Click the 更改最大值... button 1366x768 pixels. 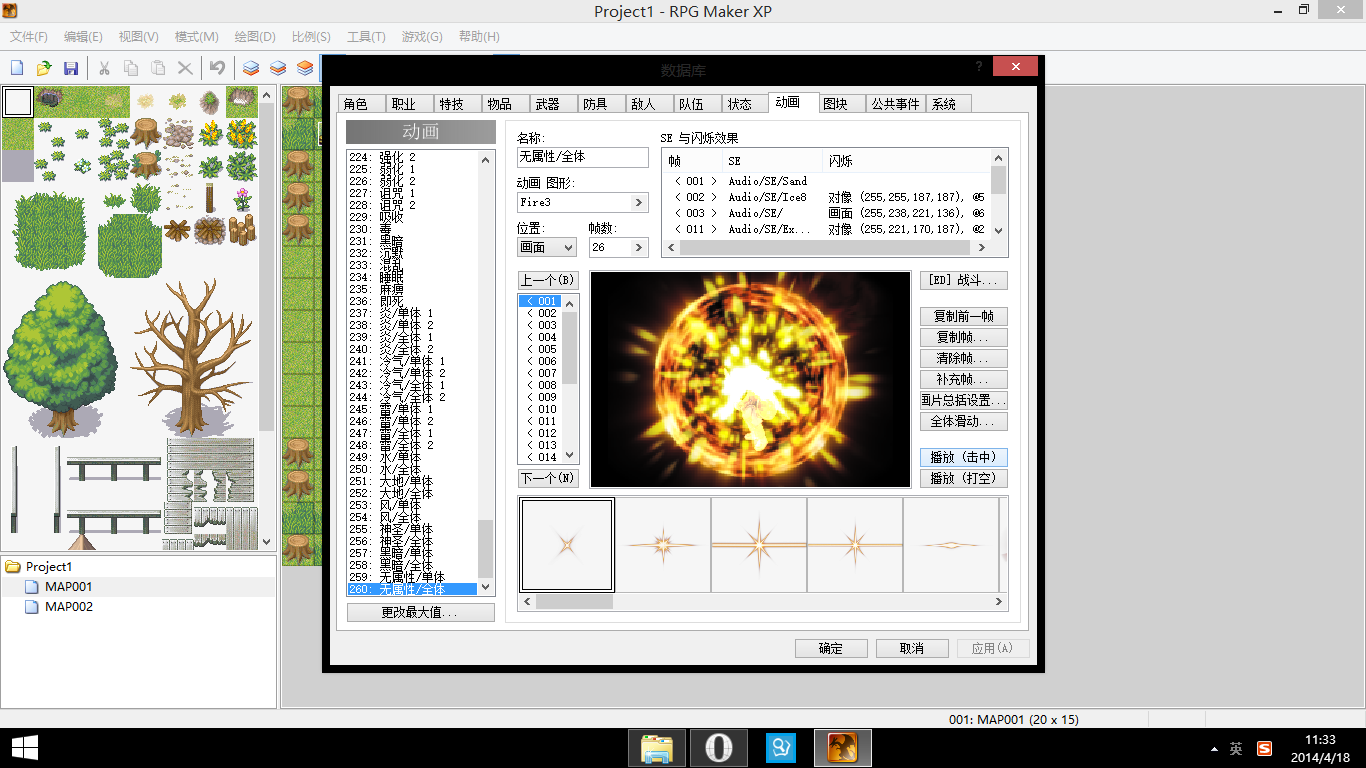click(420, 613)
